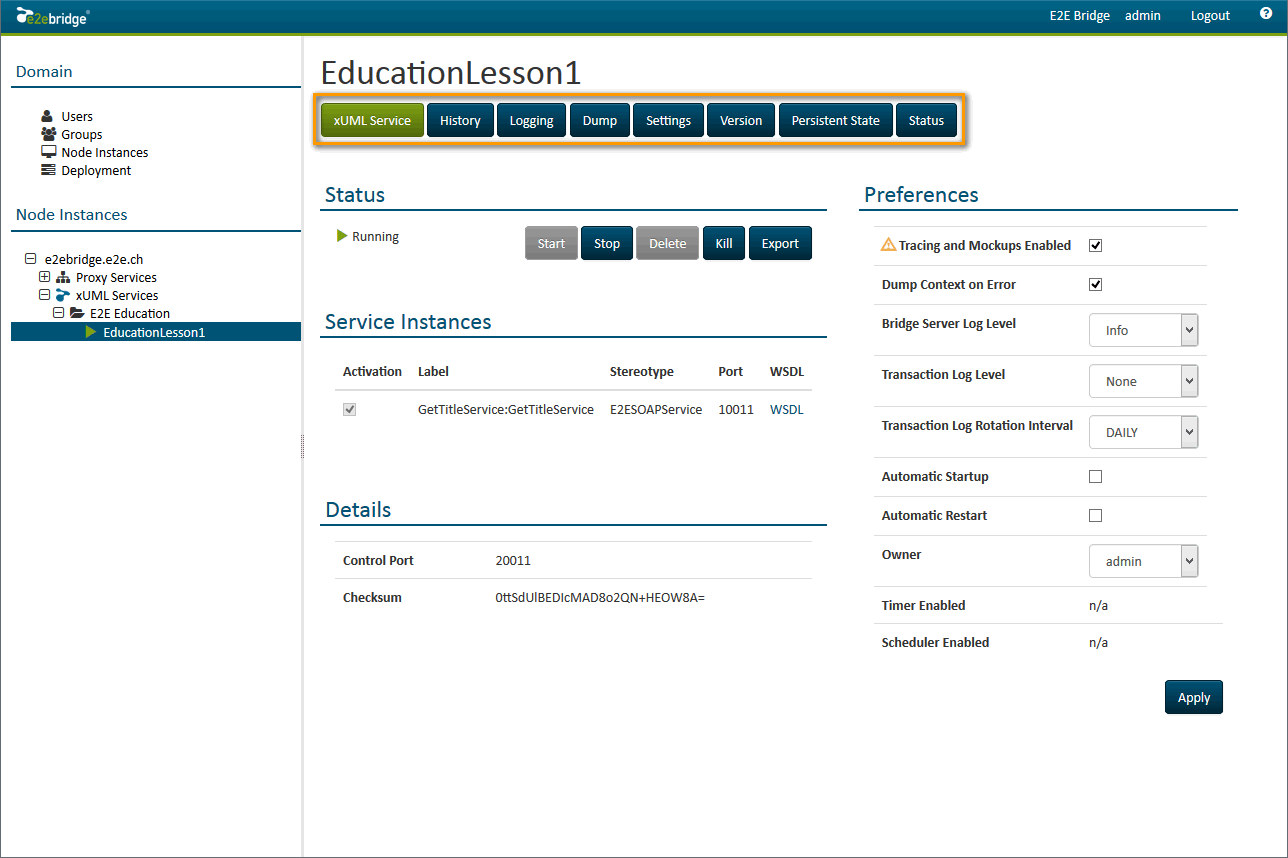This screenshot has width=1288, height=858.
Task: Open Node Instances from the Domain section
Action: point(49,152)
